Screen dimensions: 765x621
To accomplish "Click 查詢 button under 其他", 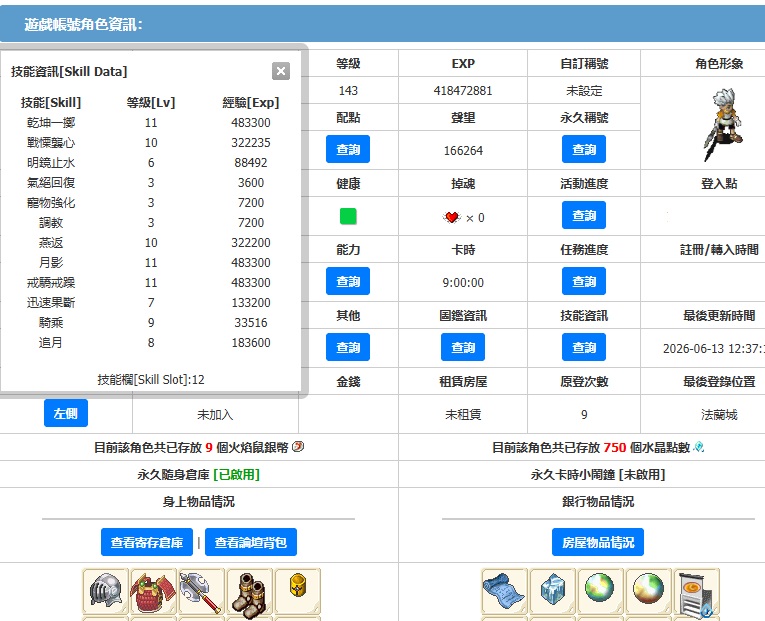I will coord(348,347).
